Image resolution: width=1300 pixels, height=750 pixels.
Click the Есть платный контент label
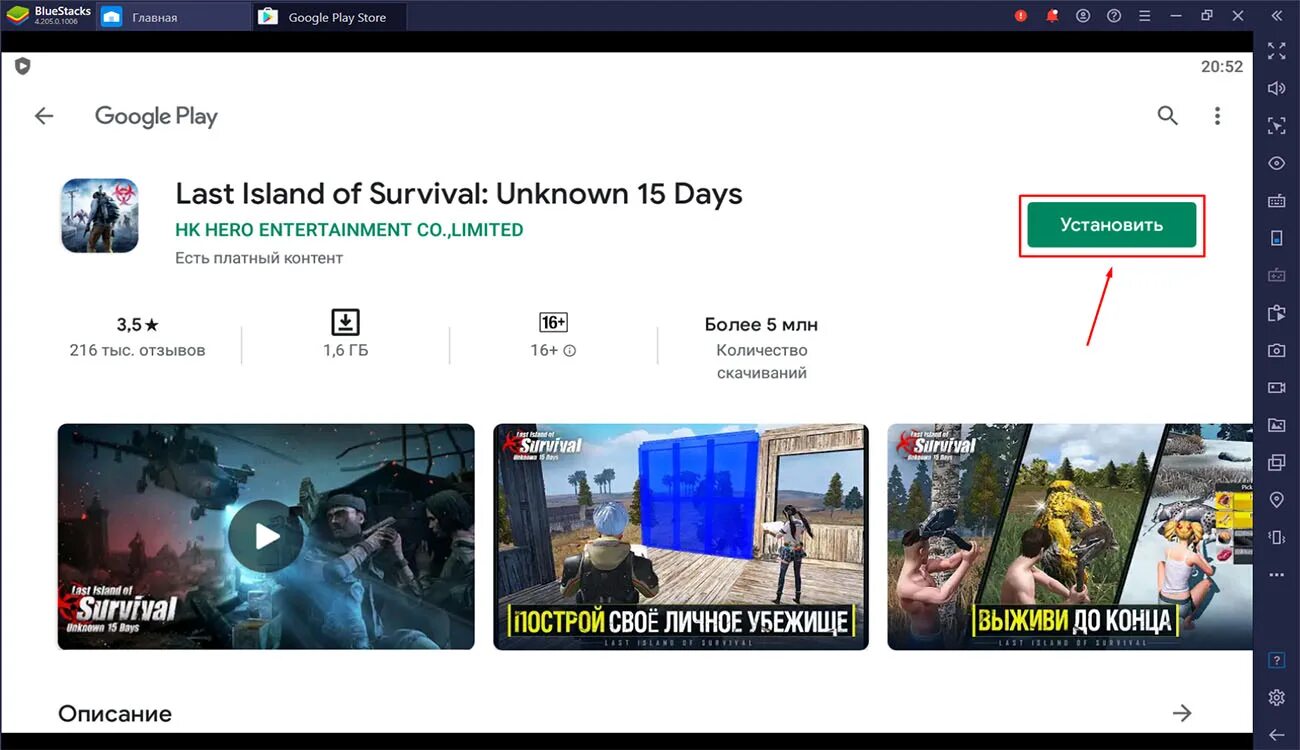point(259,258)
